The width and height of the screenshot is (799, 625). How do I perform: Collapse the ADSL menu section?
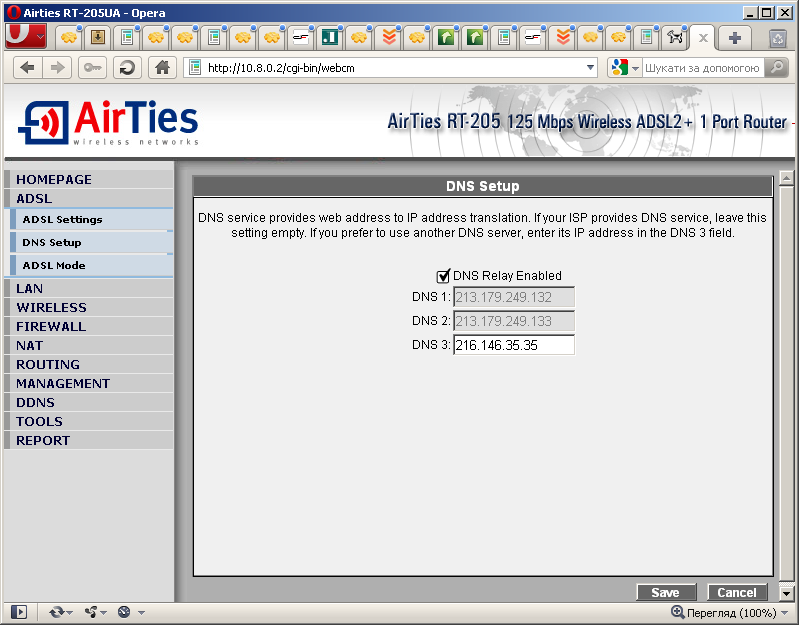89,198
